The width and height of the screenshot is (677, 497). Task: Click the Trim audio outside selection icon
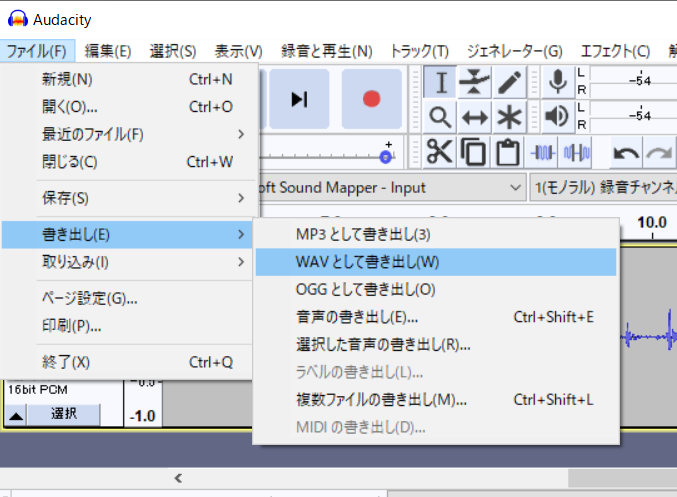click(542, 152)
